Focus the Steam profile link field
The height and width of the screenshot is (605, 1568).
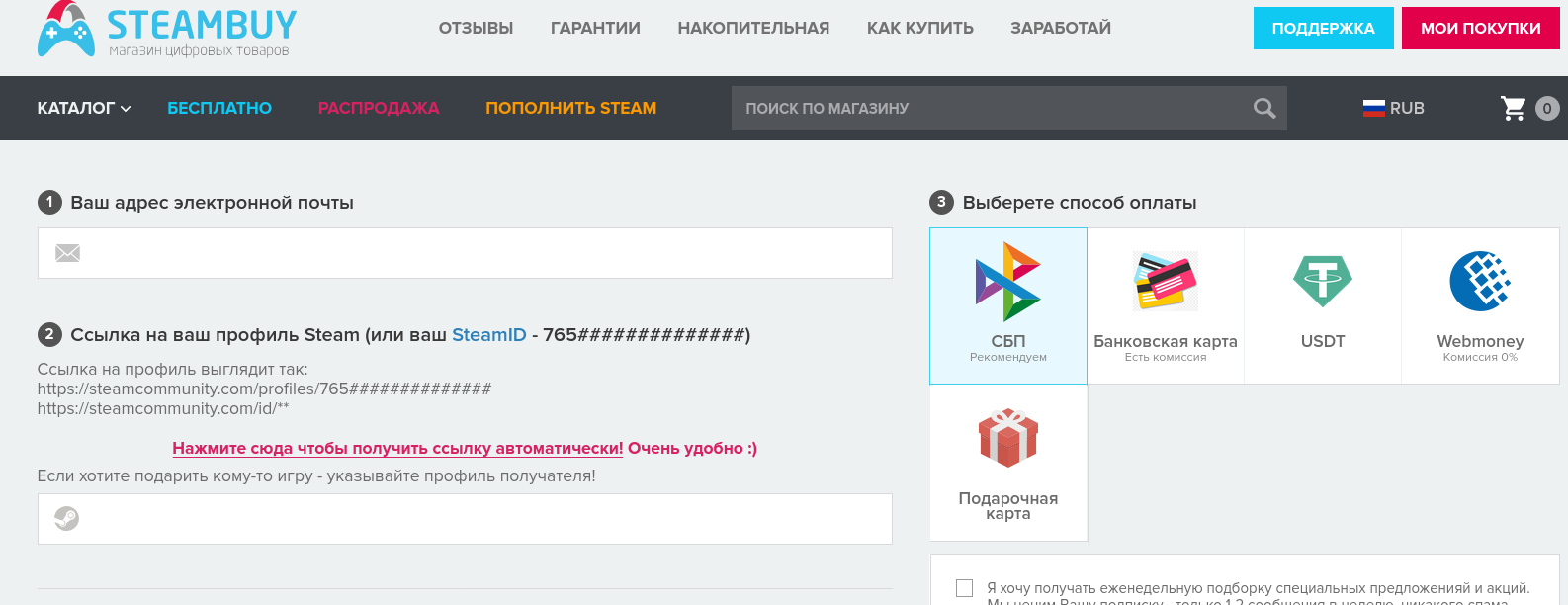(465, 519)
